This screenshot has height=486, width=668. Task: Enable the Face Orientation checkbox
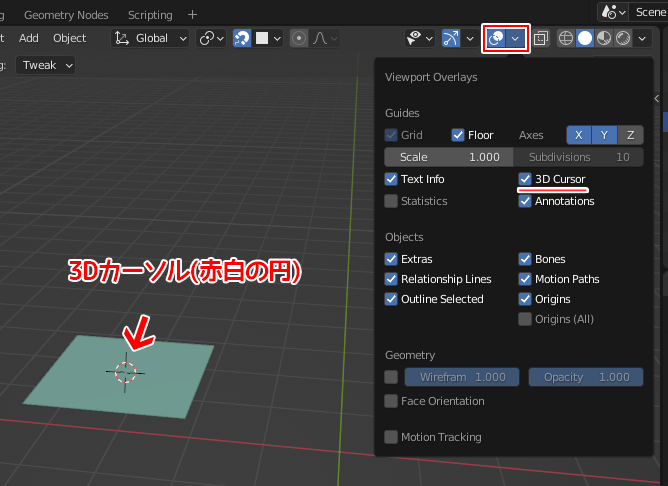(x=391, y=401)
